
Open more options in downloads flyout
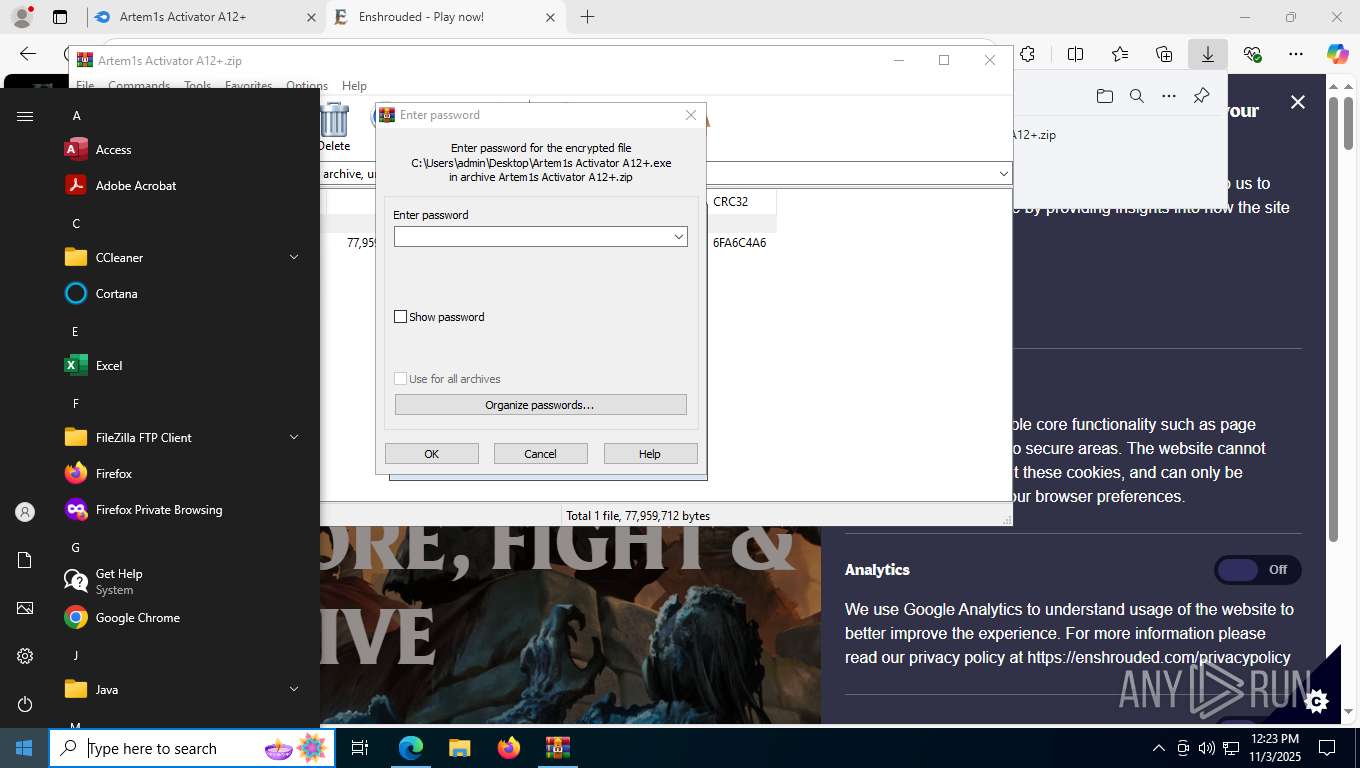click(1169, 96)
